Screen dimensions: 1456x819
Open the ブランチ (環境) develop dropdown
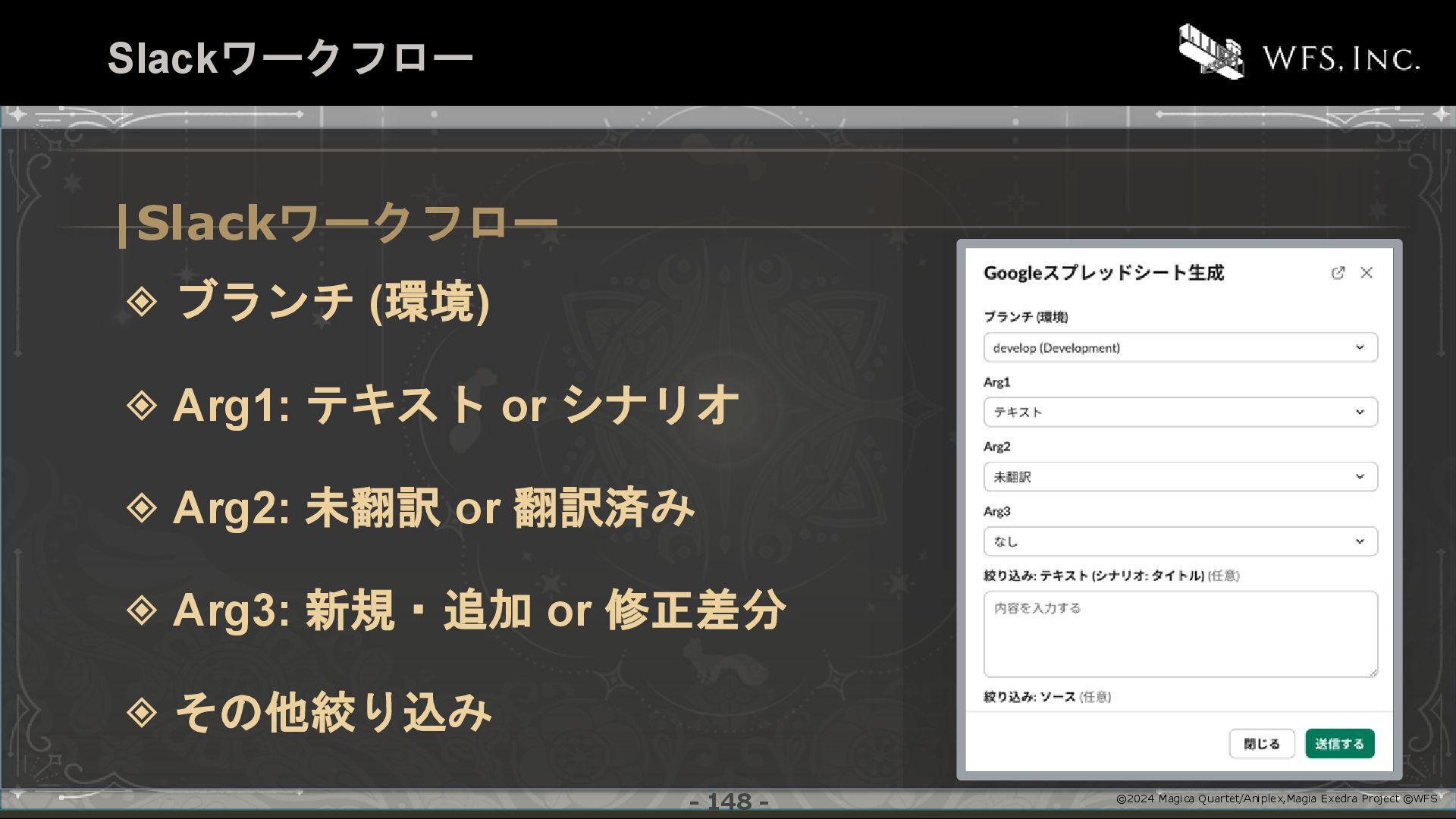coord(1181,347)
